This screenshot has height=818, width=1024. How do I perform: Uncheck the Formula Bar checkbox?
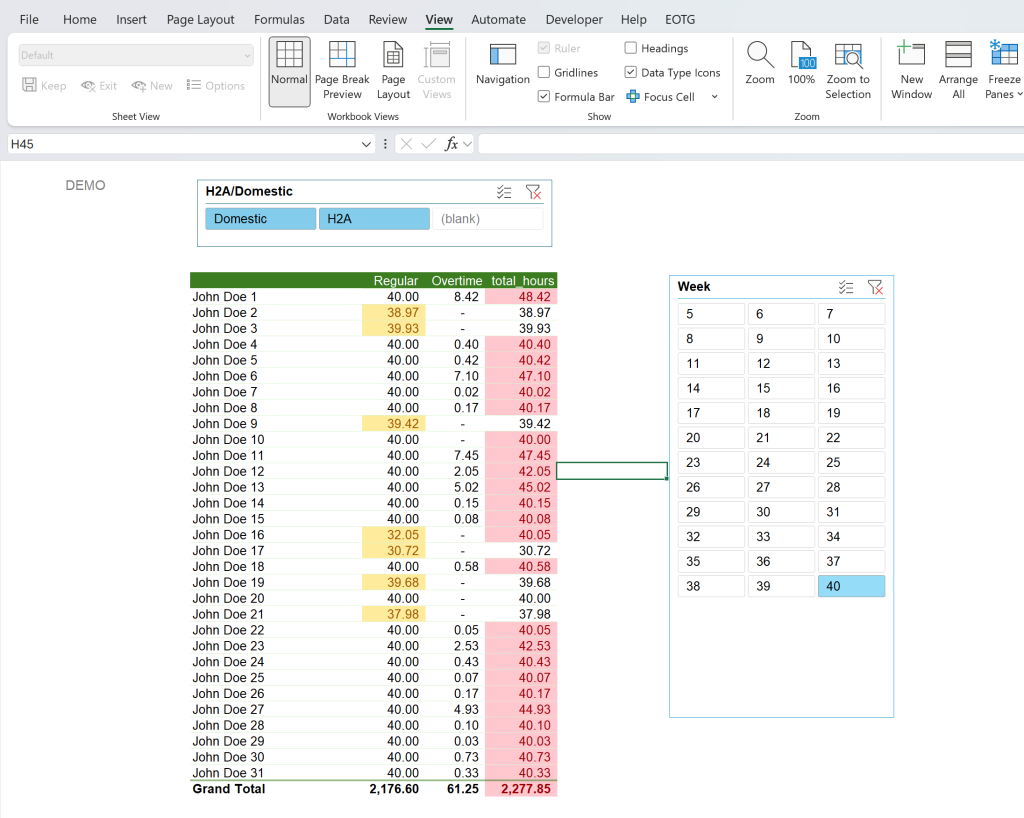point(543,96)
